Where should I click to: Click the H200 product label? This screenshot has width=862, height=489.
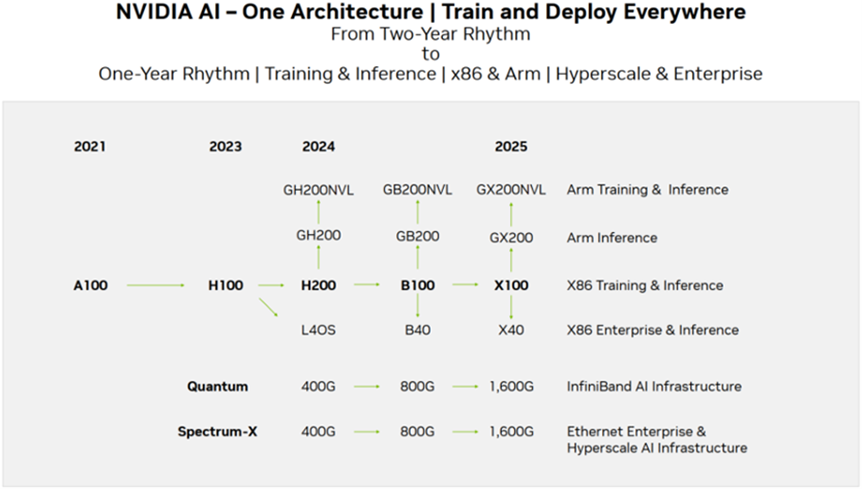pos(318,285)
